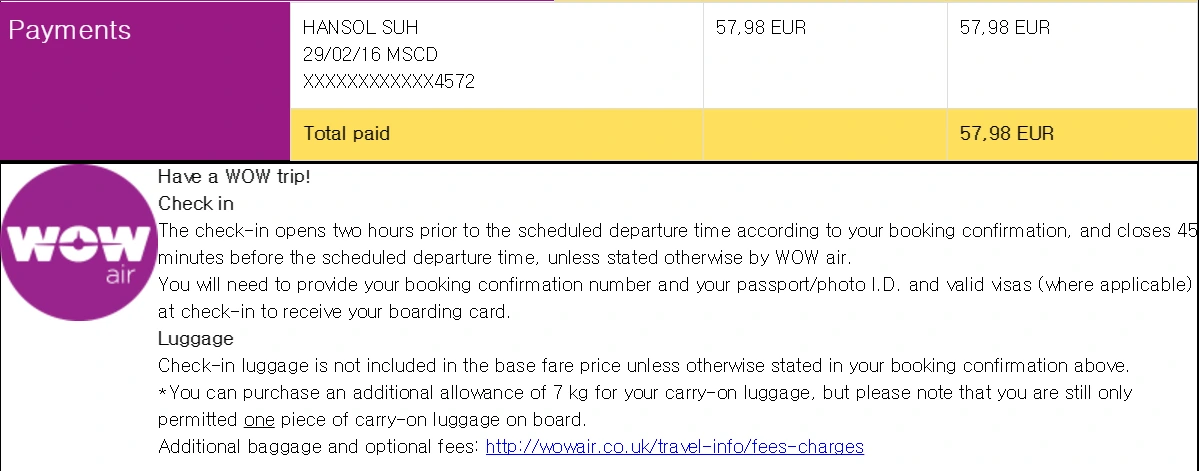
Task: Click the 'Have a WOW trip!' text
Action: [235, 177]
